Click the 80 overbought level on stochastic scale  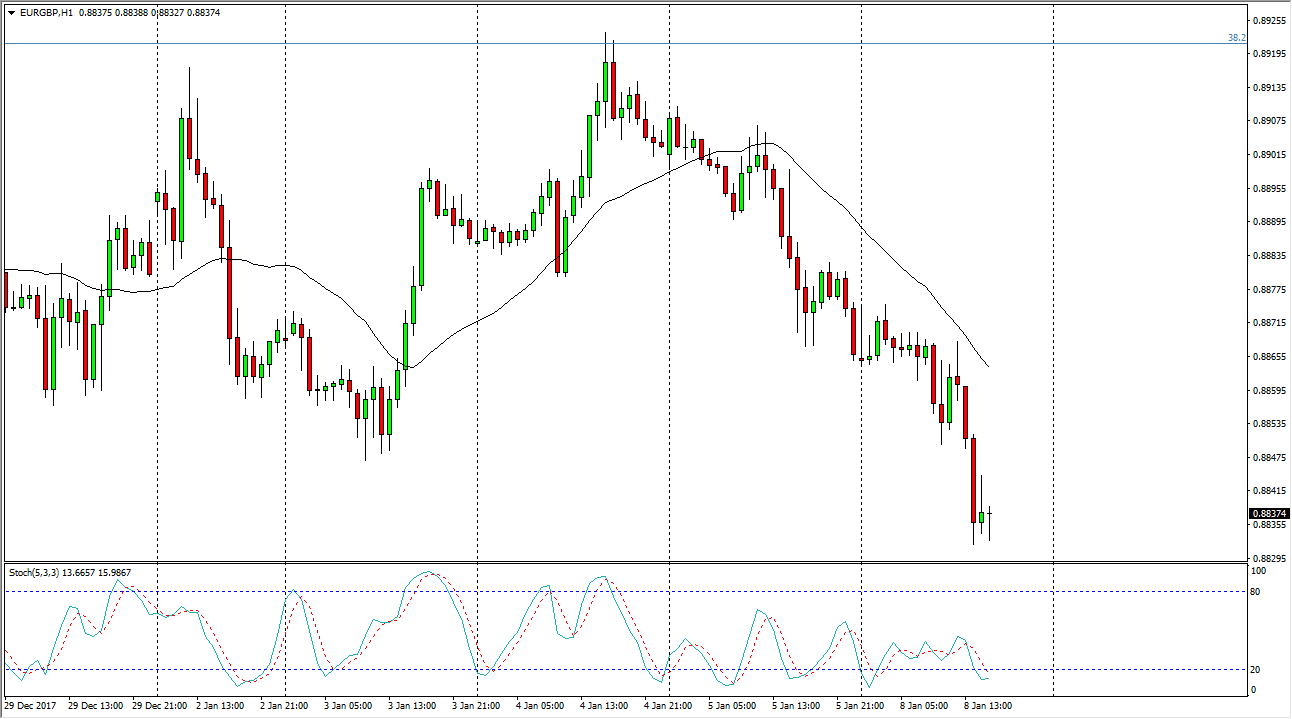tap(1260, 592)
